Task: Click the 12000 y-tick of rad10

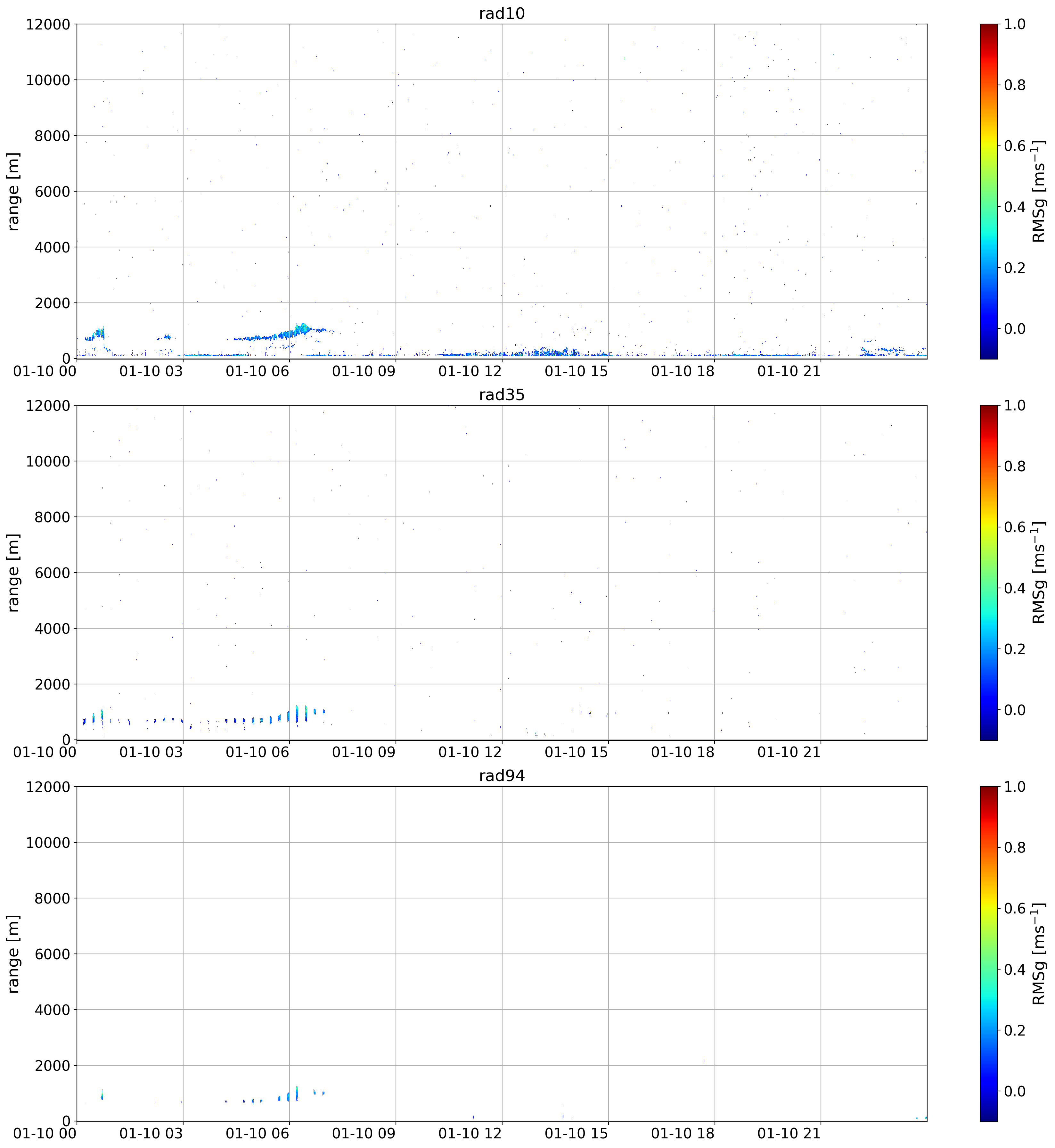Action: pyautogui.click(x=48, y=24)
